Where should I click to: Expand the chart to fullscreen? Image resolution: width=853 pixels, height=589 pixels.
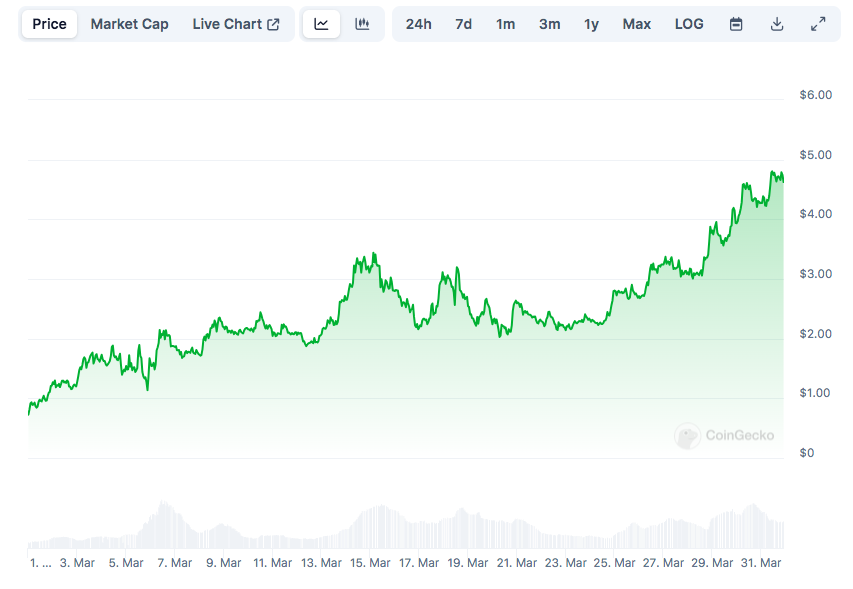[818, 24]
